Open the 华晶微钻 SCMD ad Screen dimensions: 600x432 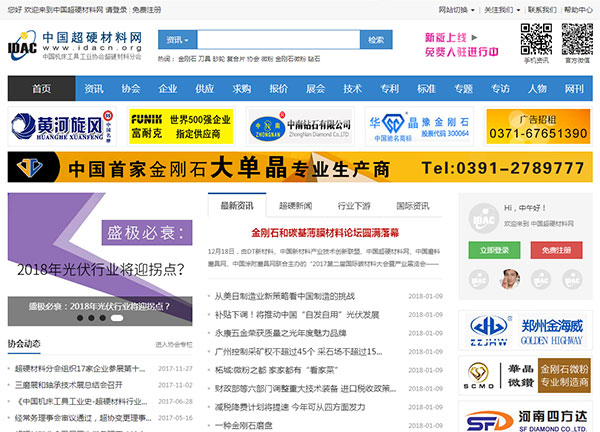click(x=525, y=375)
